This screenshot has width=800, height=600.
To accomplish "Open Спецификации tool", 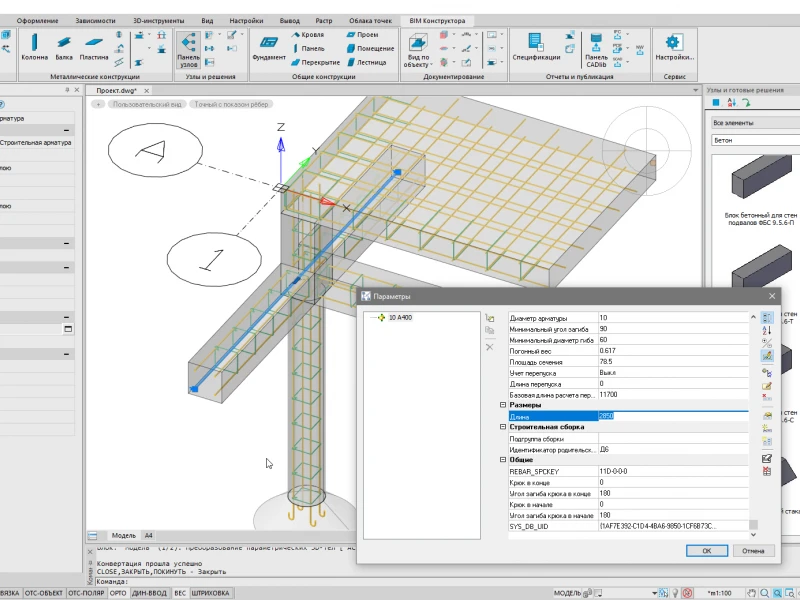I will [x=536, y=47].
